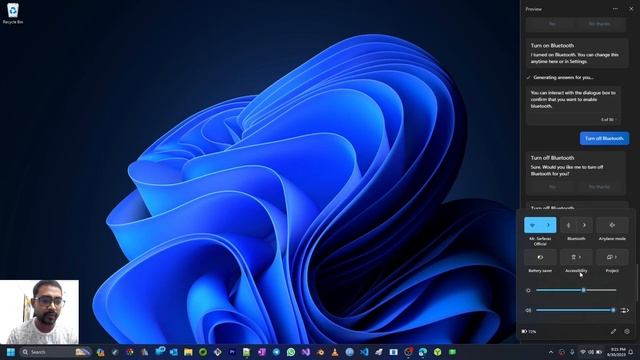Viewport: 640px width, 360px height.
Task: Click the 72% battery indicator
Action: click(x=529, y=331)
